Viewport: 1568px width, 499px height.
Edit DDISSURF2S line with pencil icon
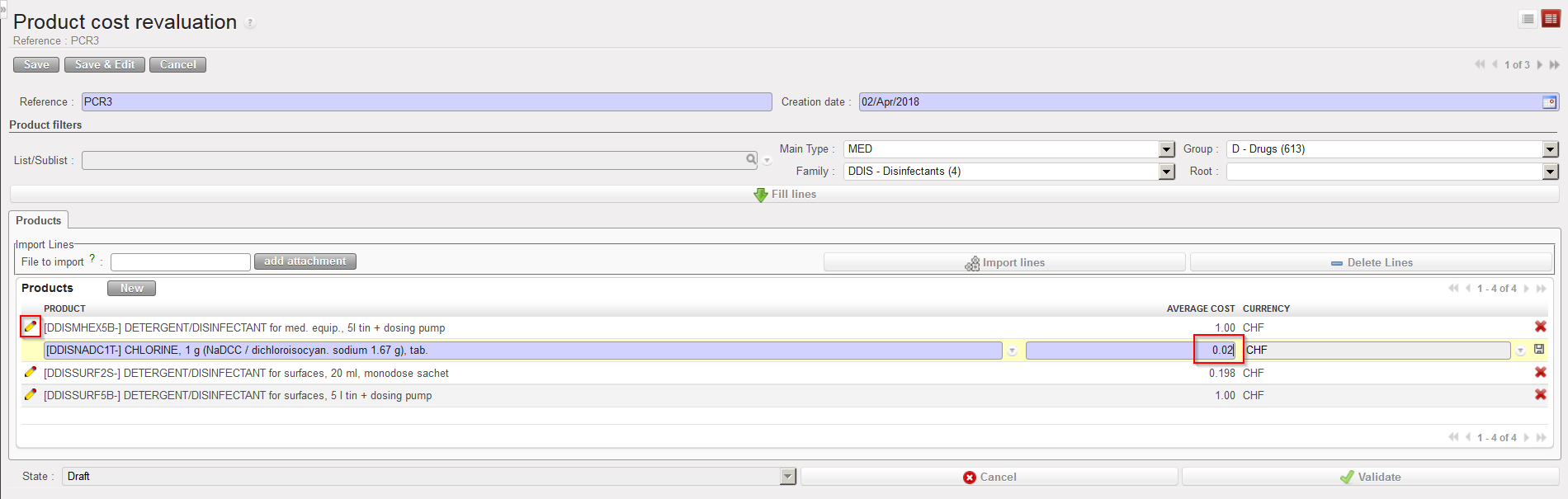click(x=31, y=372)
